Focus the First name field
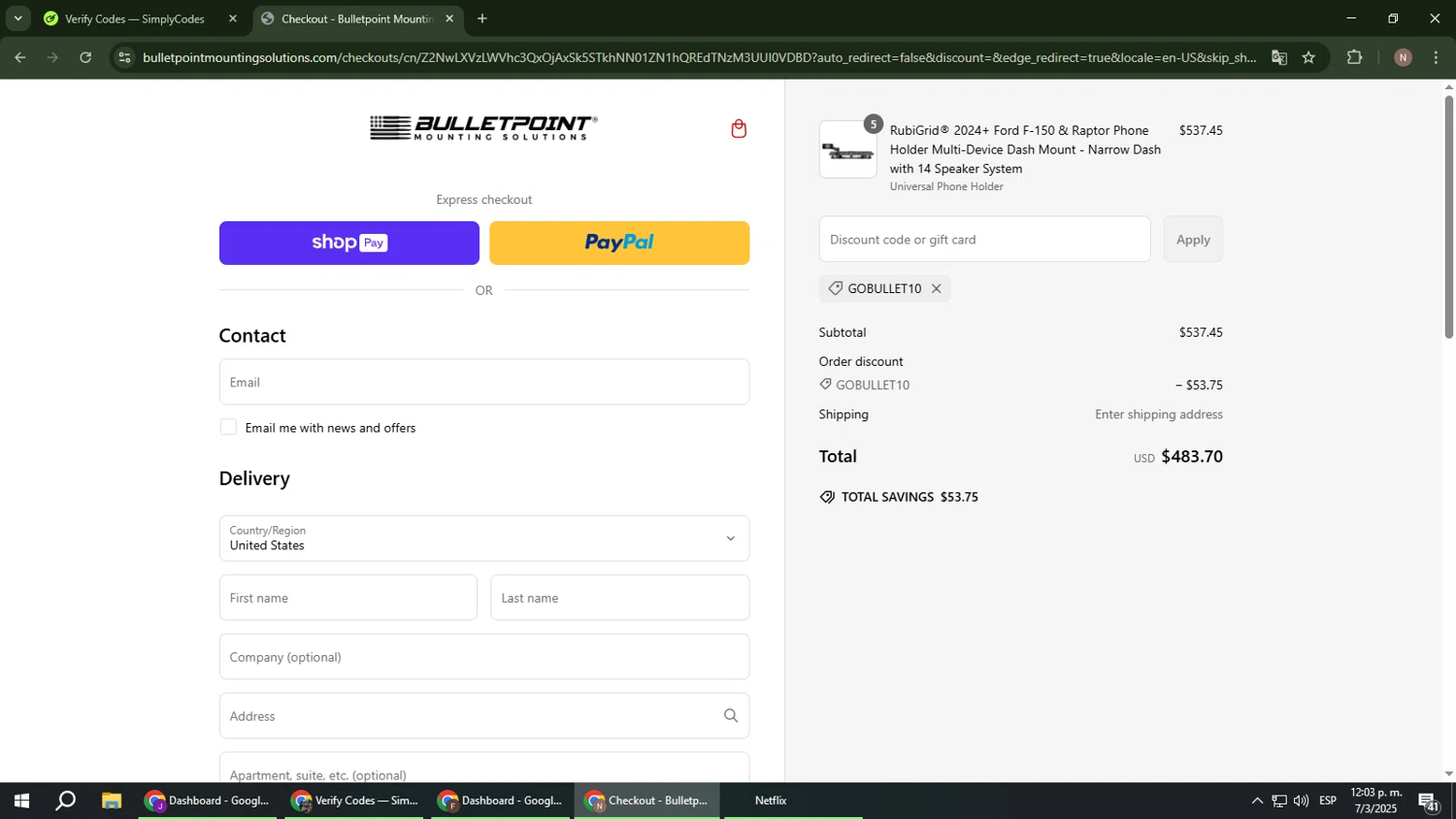1456x819 pixels. (x=348, y=598)
